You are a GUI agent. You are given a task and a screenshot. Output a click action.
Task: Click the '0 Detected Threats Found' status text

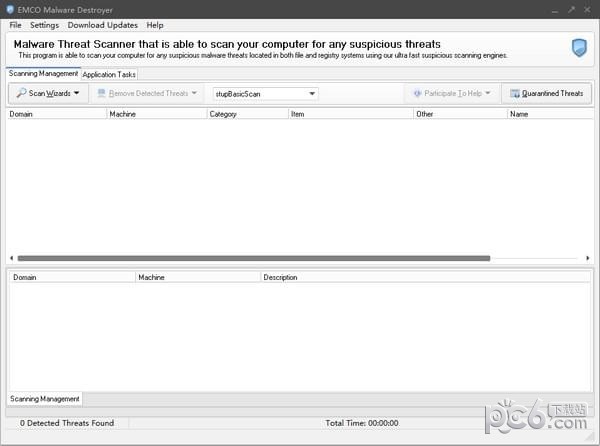click(x=67, y=423)
